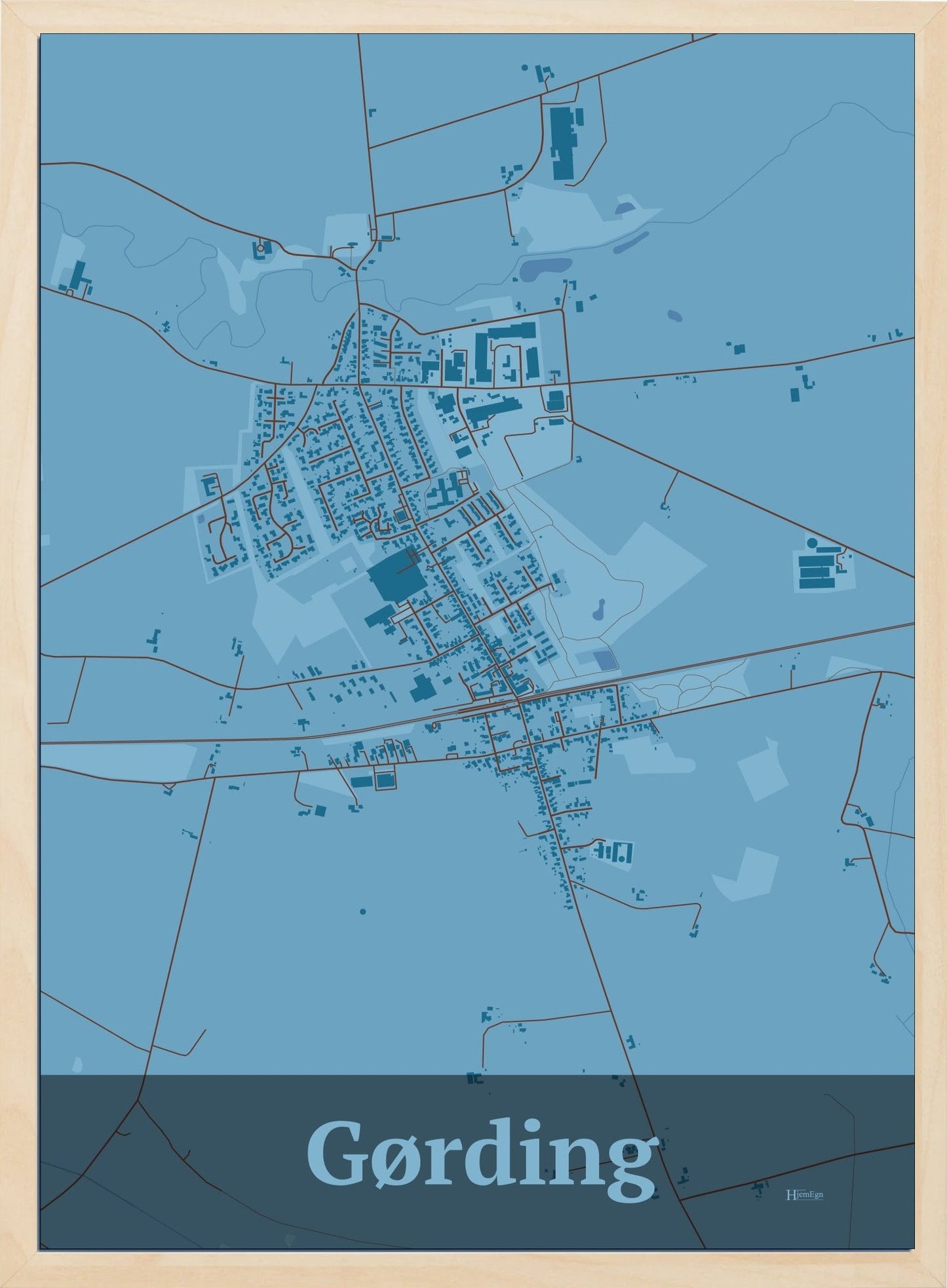Click the HjemEgn logo in the footer
Screen dimensions: 947x1288
click(803, 1194)
